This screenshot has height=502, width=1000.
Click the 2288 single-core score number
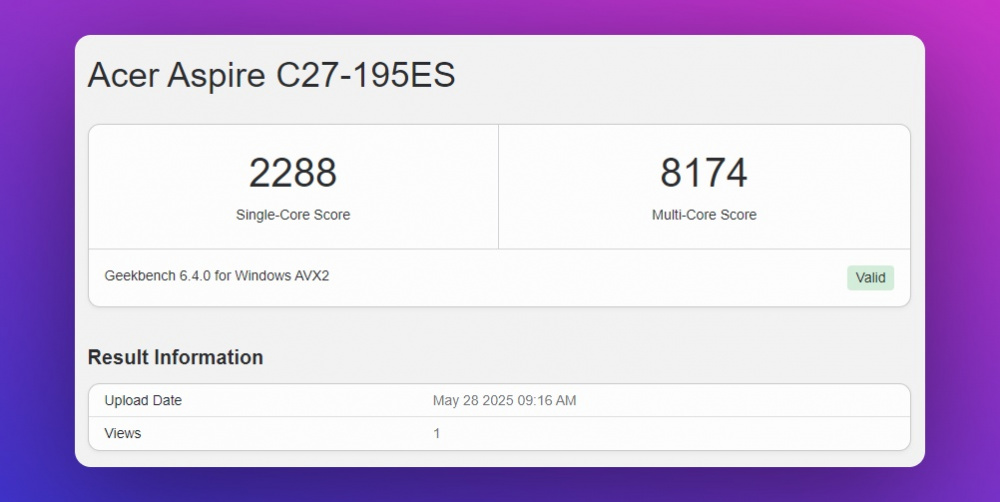pyautogui.click(x=293, y=173)
